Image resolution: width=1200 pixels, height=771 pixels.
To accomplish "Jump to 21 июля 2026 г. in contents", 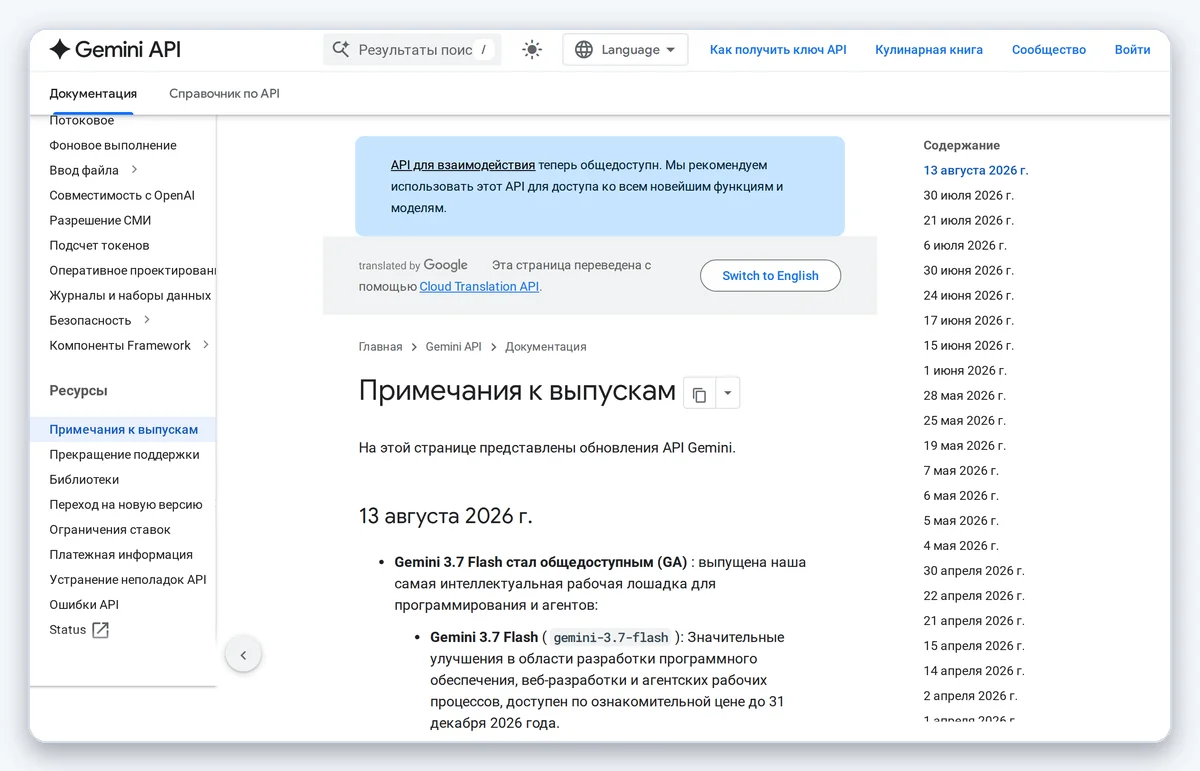I will click(x=968, y=220).
